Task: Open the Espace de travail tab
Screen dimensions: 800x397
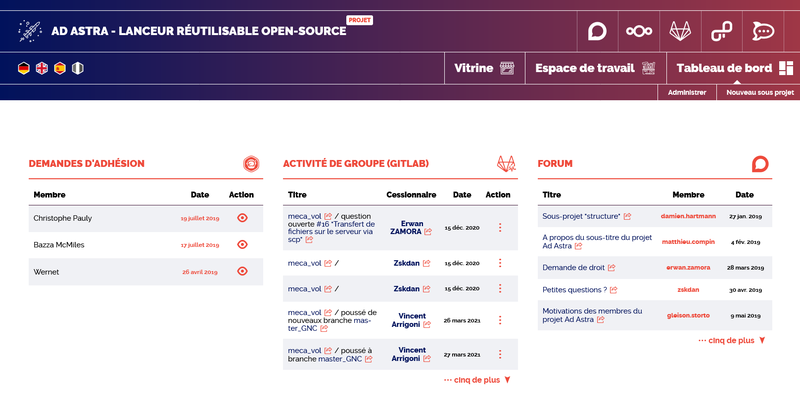Action: click(595, 68)
